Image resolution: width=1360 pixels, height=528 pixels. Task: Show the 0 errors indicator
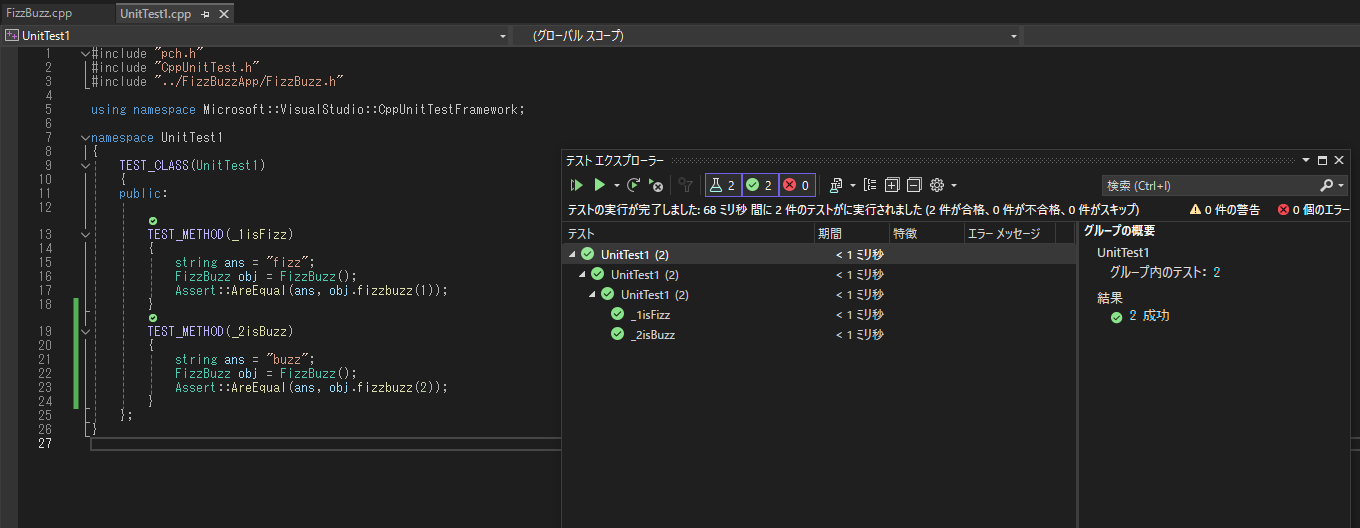(1313, 210)
